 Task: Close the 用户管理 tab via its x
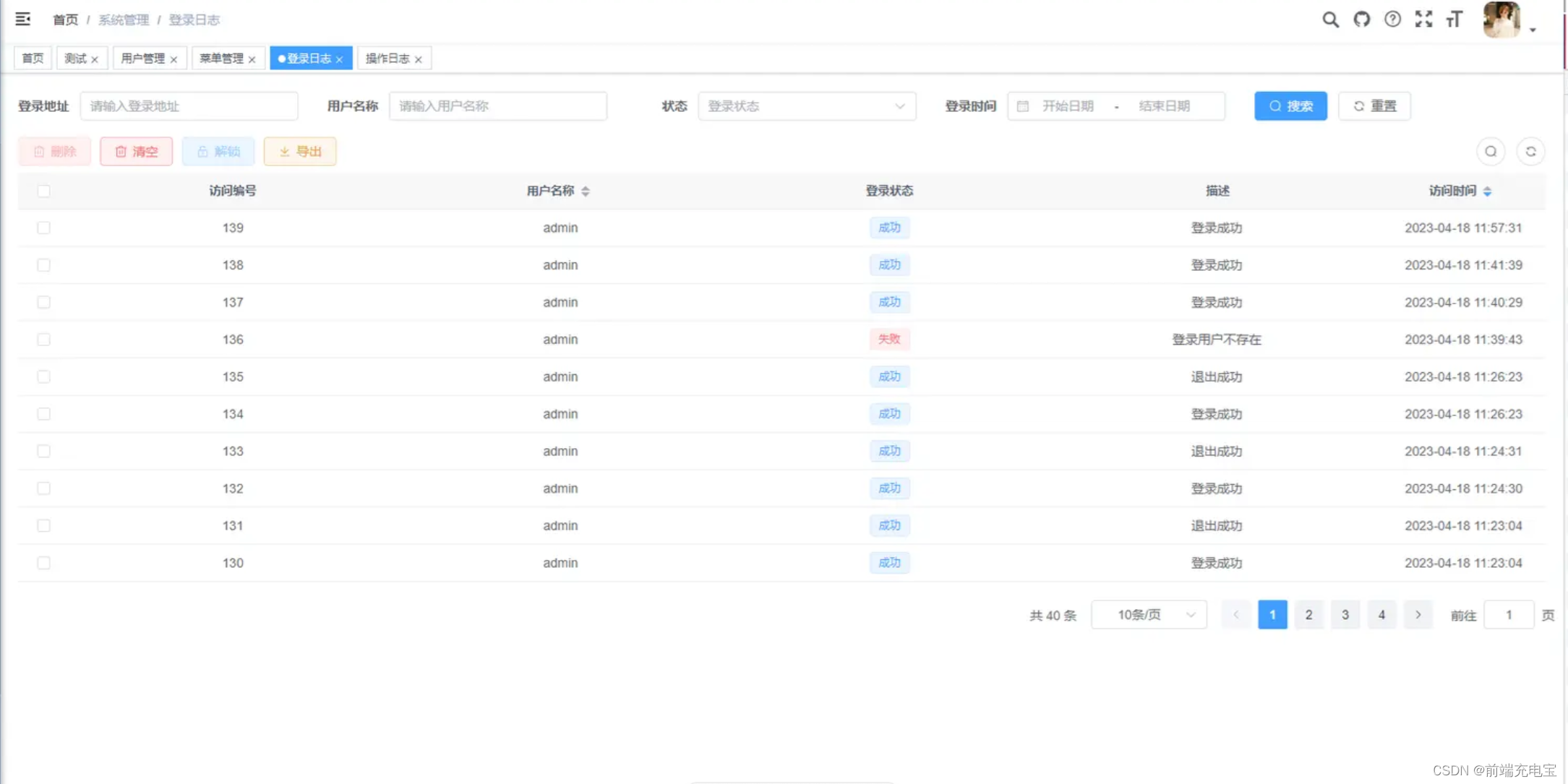point(173,59)
